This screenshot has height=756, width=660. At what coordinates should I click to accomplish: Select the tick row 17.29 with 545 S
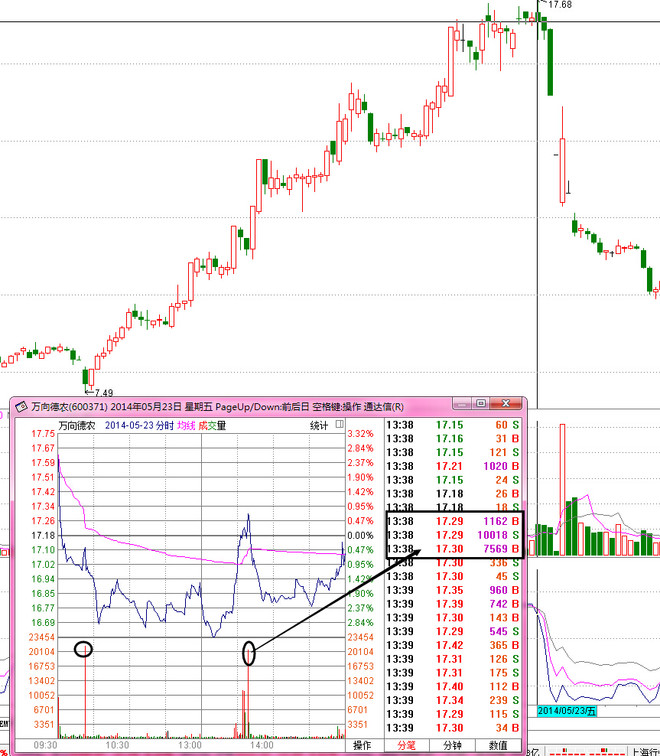pyautogui.click(x=453, y=631)
